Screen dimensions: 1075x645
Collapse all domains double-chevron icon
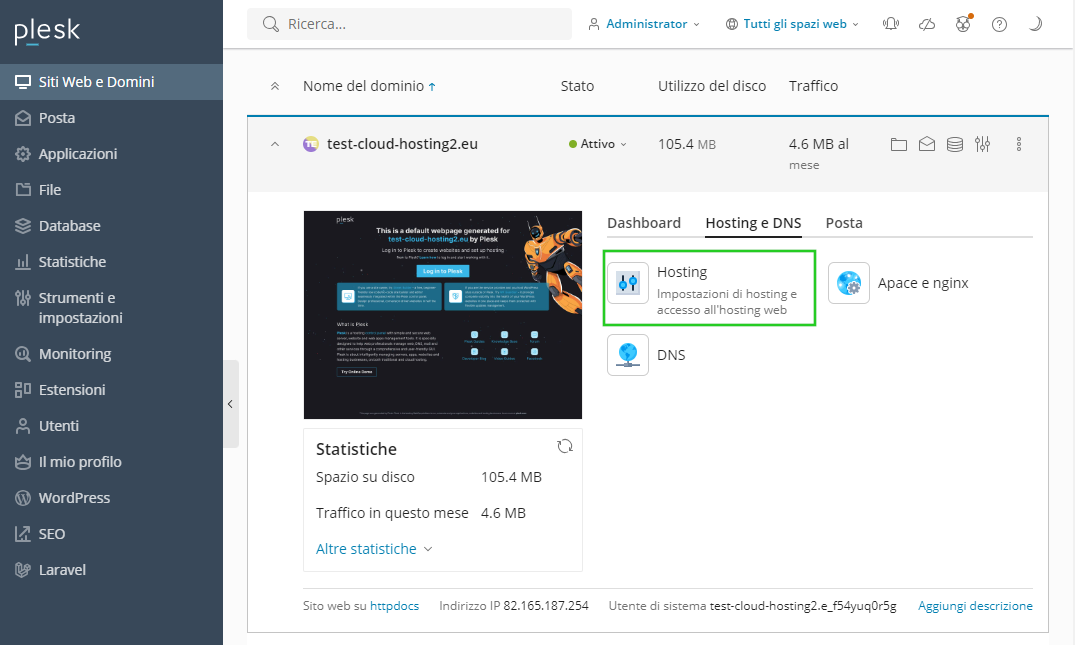coord(275,86)
